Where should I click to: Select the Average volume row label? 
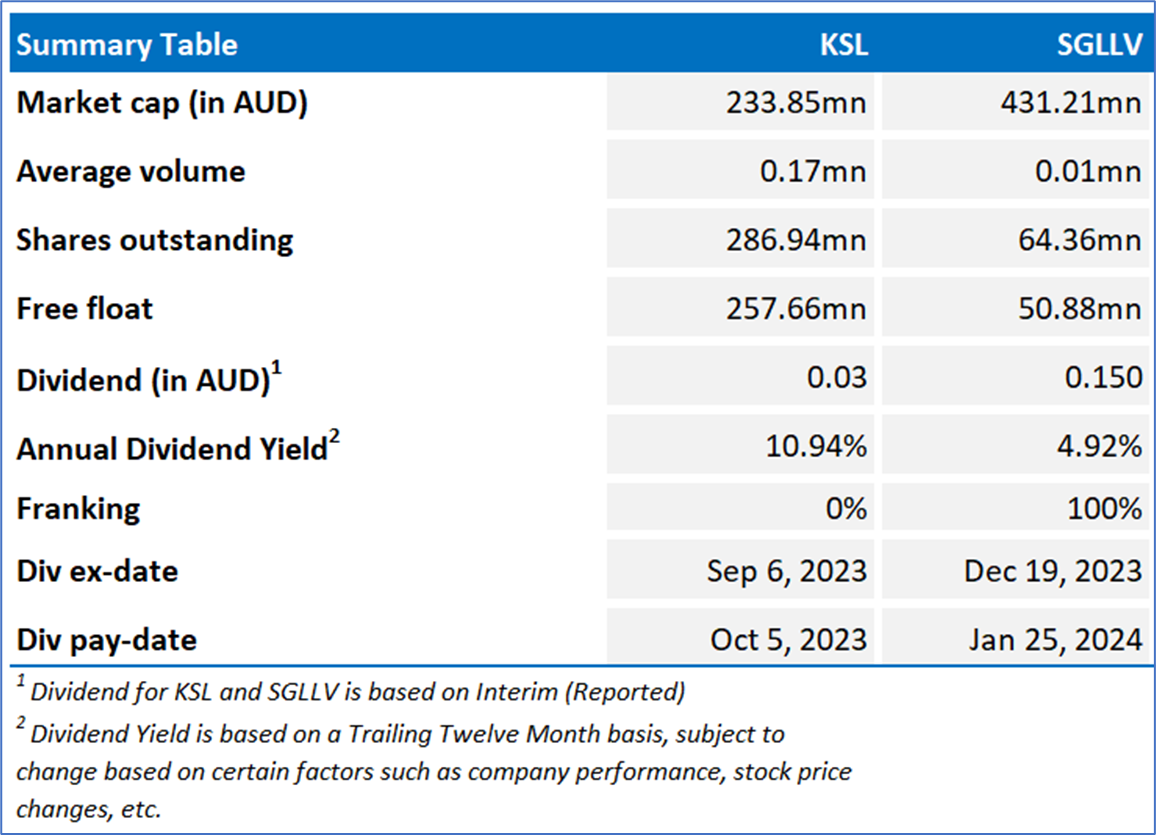pyautogui.click(x=131, y=171)
